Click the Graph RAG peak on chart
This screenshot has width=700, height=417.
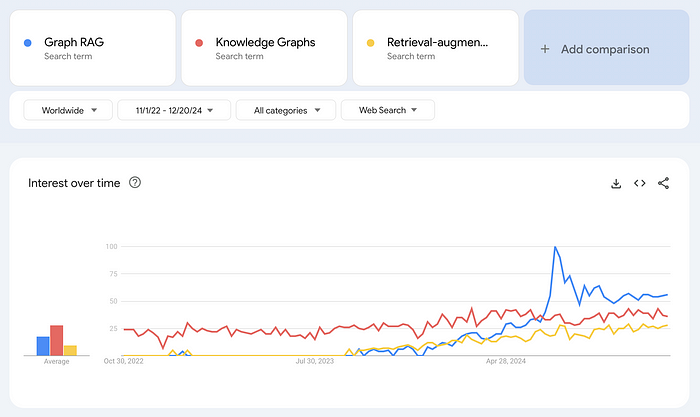[555, 247]
